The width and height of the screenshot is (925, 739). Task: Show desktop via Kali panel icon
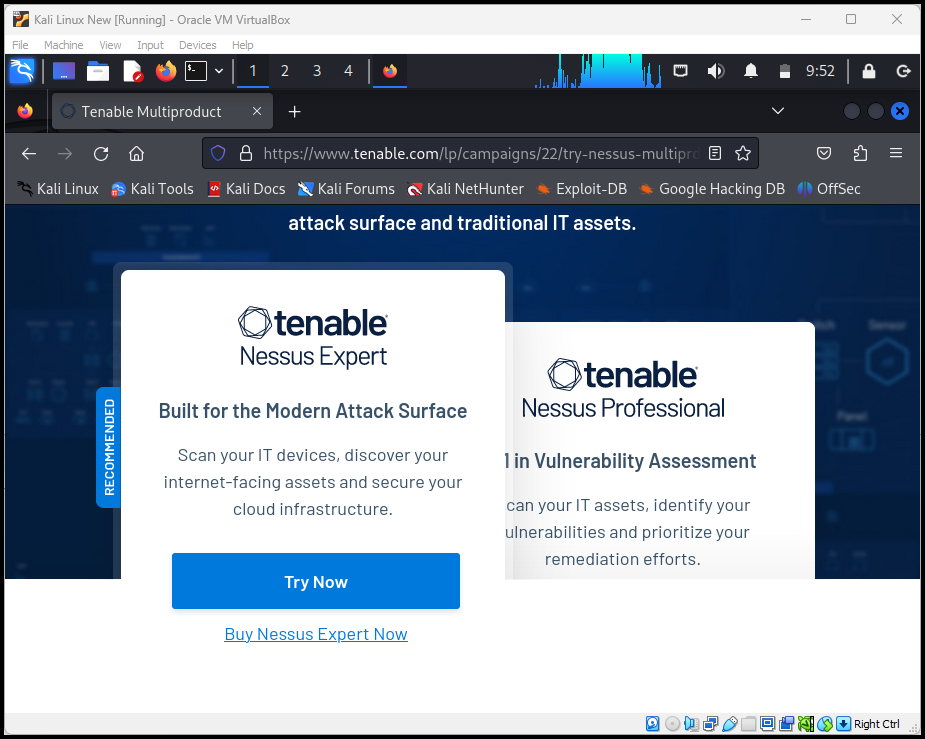point(64,71)
